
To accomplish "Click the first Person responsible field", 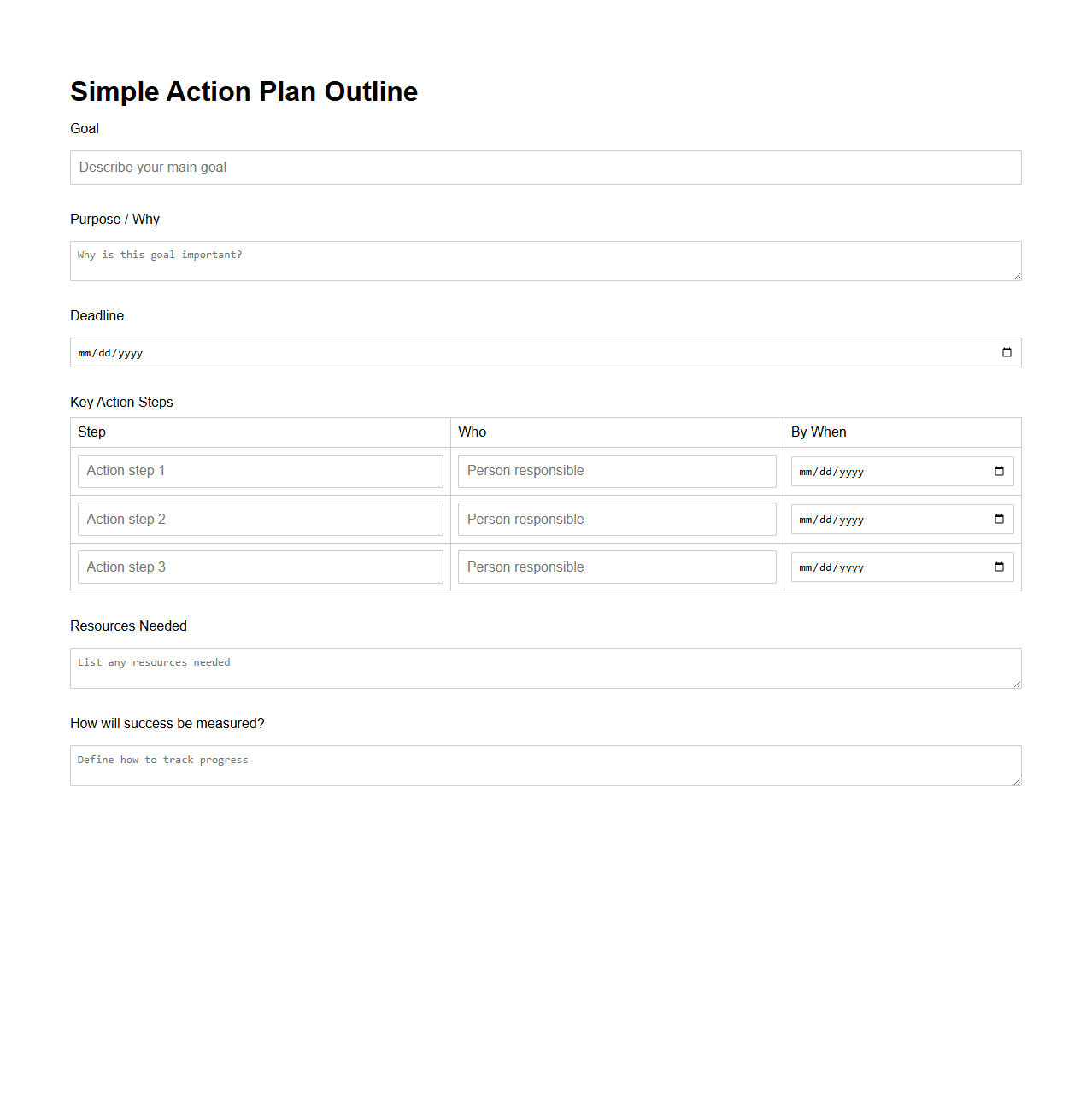I will 616,471.
